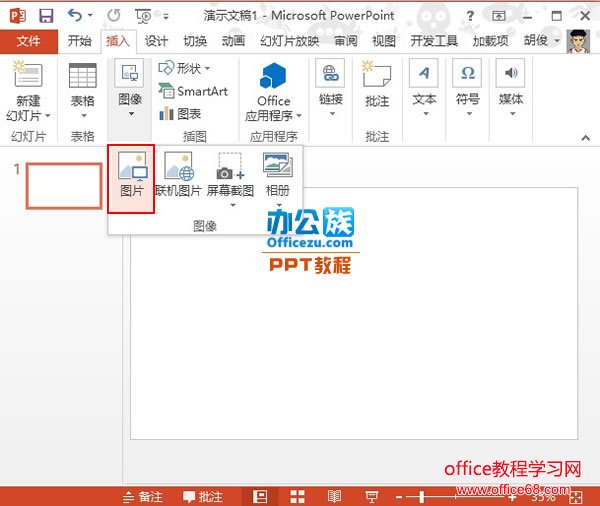Click the user account avatar

[x=578, y=41]
